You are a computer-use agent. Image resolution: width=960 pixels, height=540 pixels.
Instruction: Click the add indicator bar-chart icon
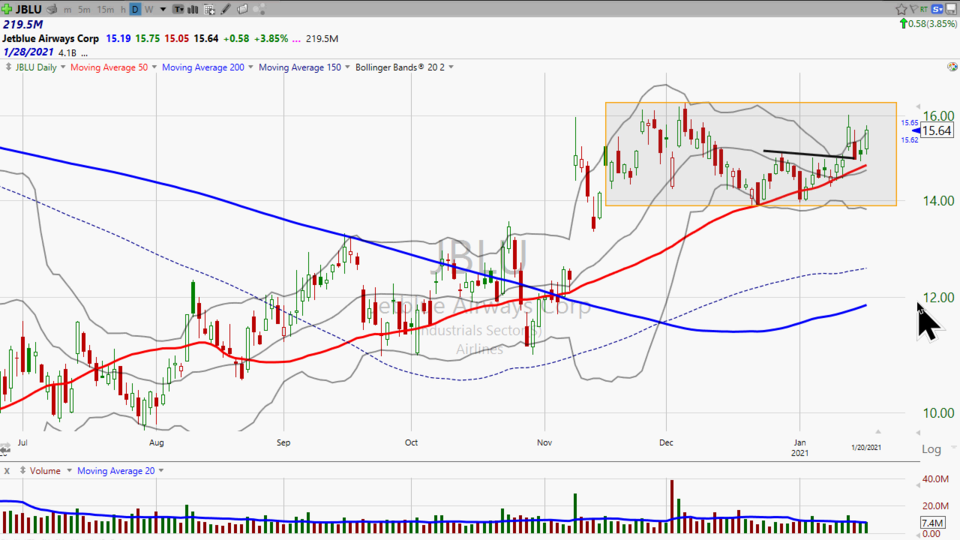(x=193, y=9)
